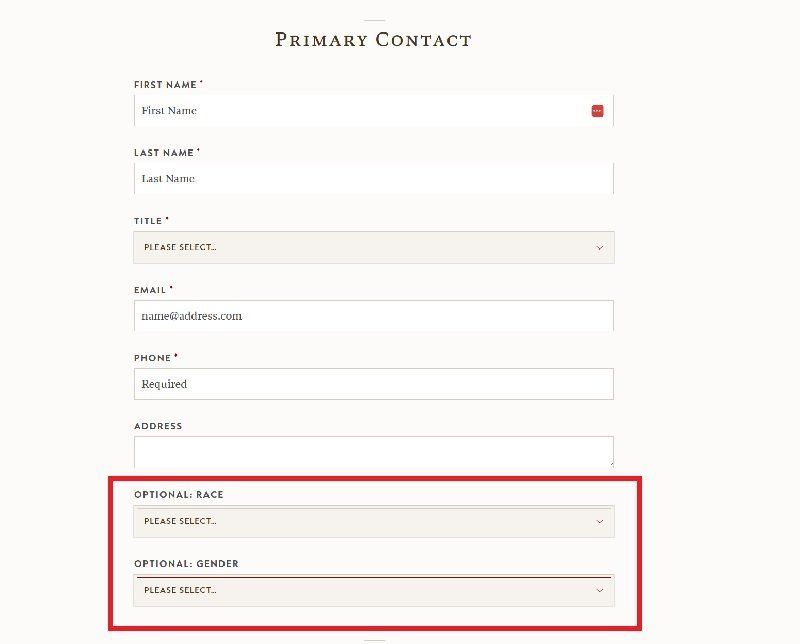Screen dimensions: 800x644
Task: Click the Address label
Action: coord(158,426)
